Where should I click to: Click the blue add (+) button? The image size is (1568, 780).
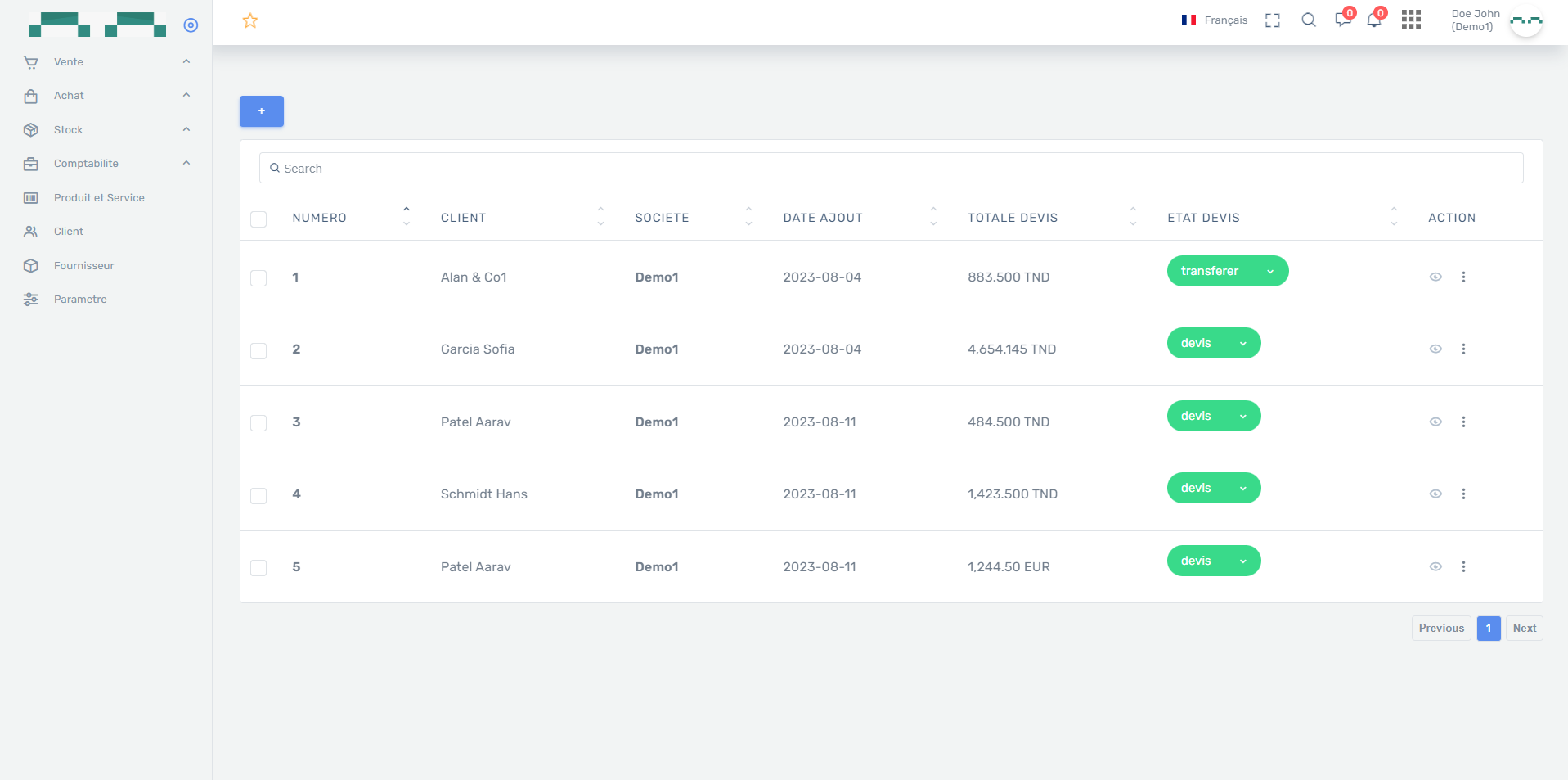point(262,111)
